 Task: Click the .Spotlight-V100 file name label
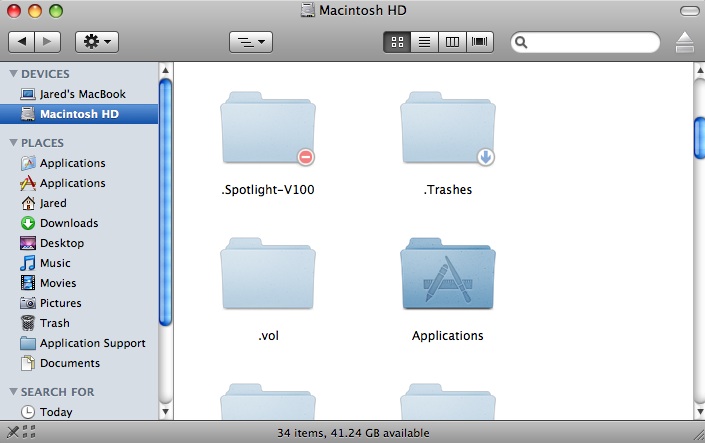tap(268, 190)
